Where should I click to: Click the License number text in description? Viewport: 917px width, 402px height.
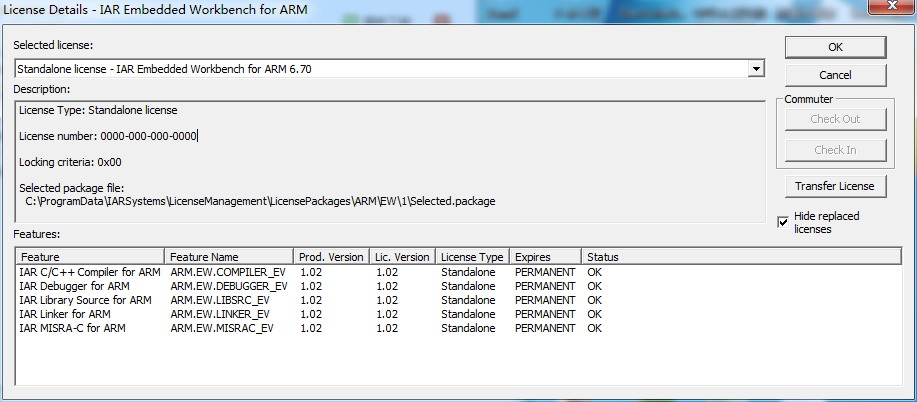108,136
